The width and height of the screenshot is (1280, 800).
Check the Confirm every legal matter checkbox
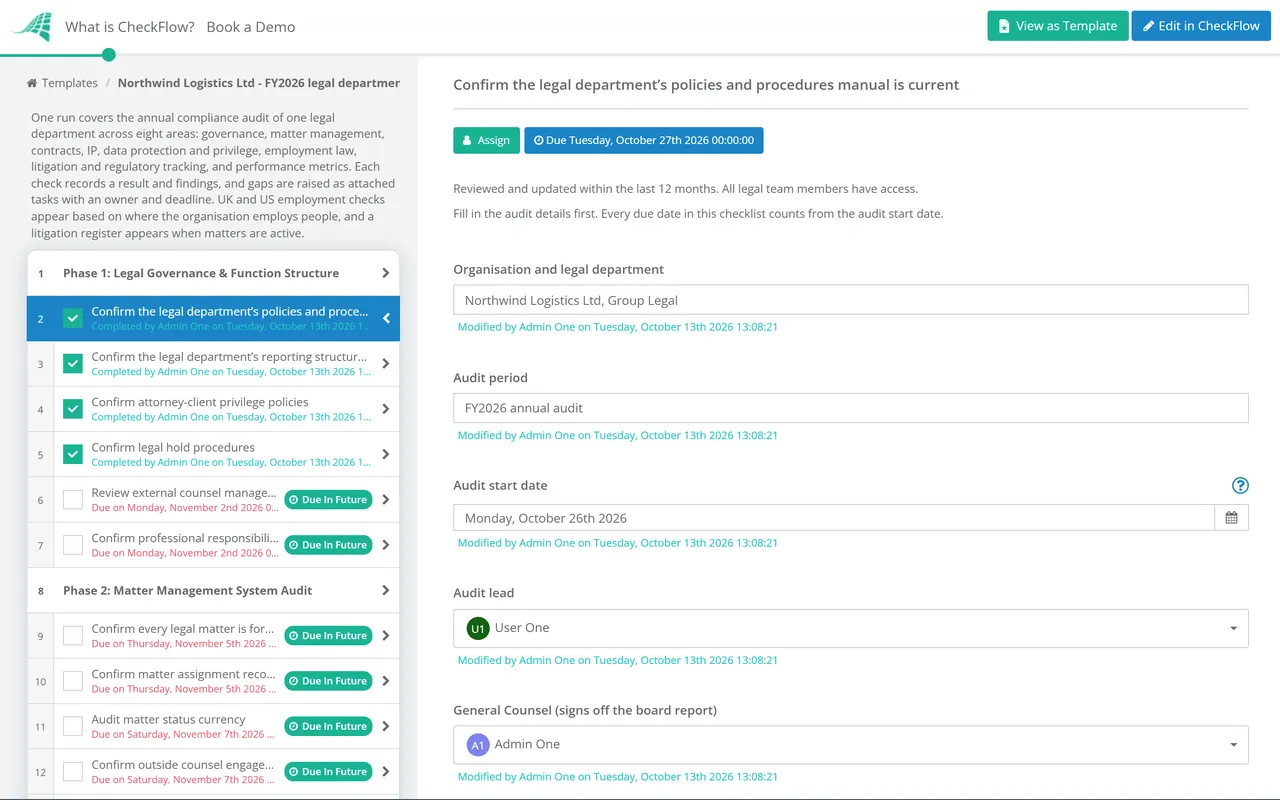coord(73,636)
